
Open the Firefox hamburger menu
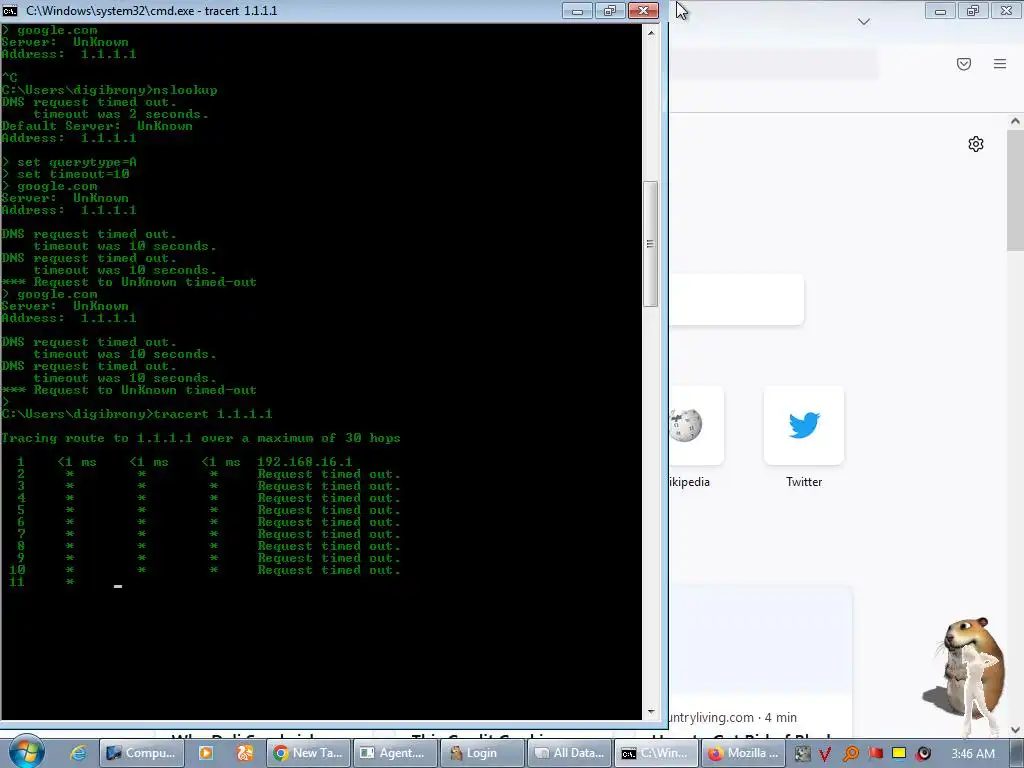click(x=1000, y=63)
